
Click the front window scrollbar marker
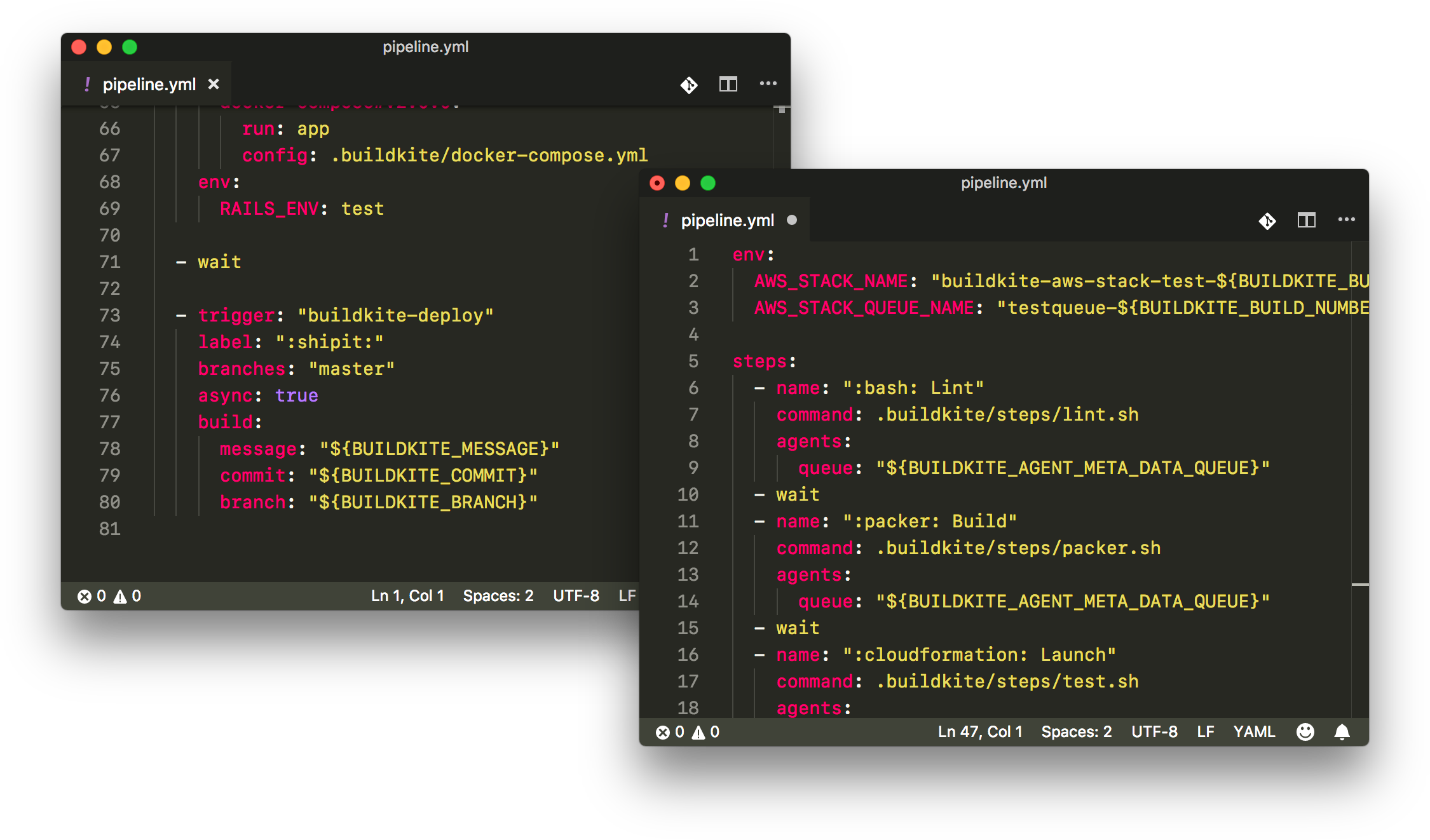tap(1359, 584)
